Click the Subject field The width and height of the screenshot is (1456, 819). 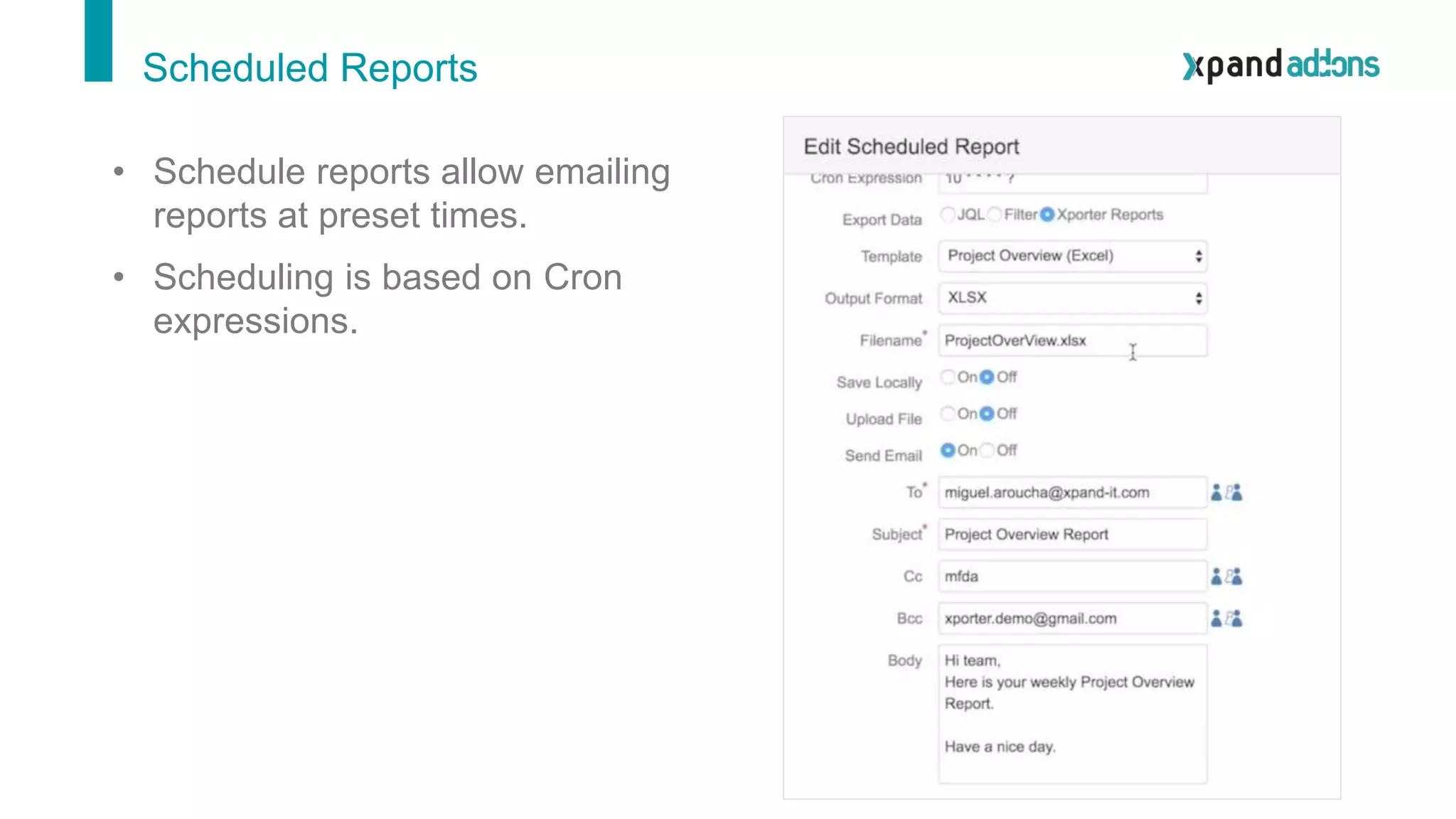[x=1073, y=535]
